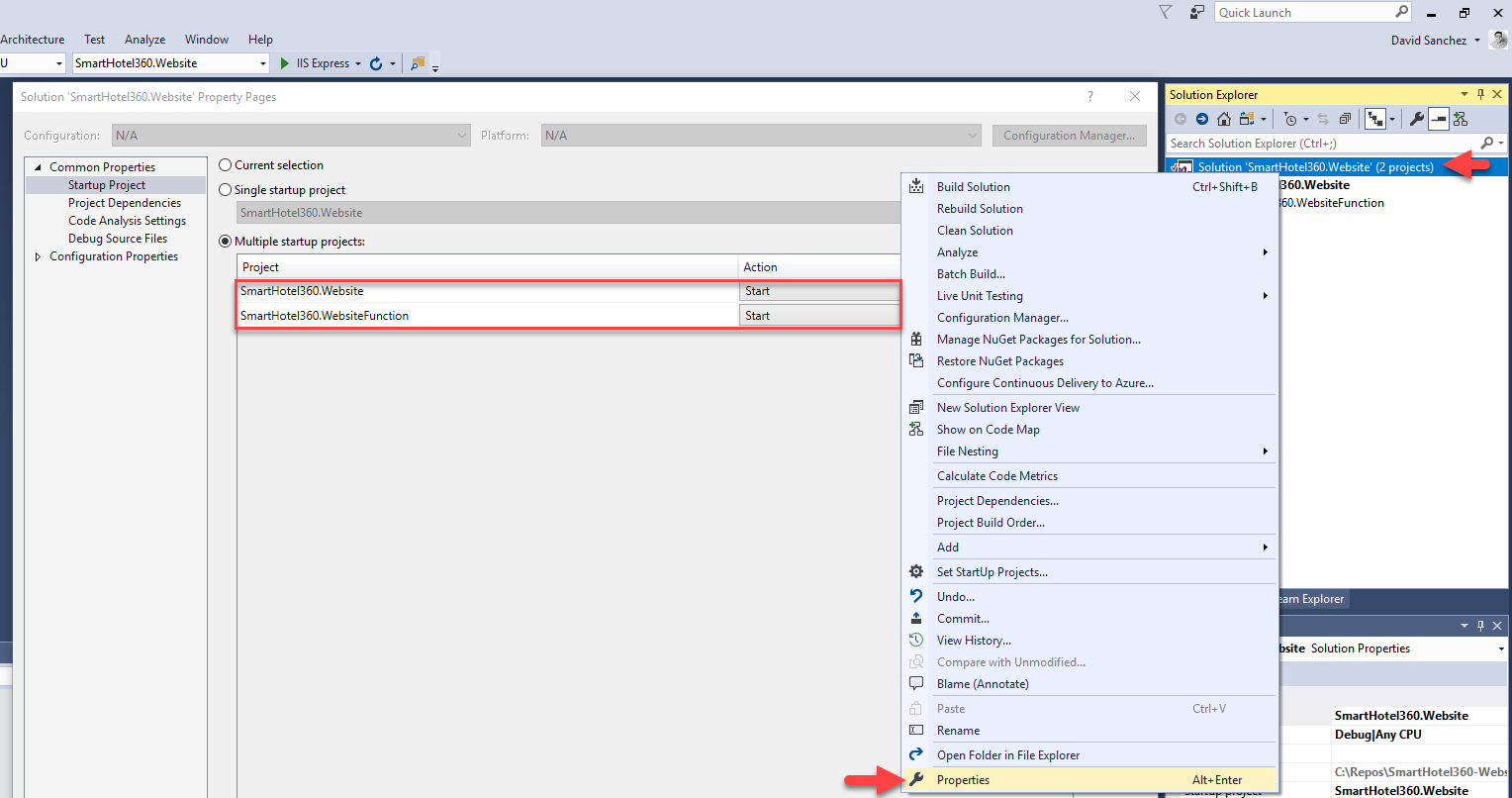
Task: Click the Project column header
Action: 488,267
